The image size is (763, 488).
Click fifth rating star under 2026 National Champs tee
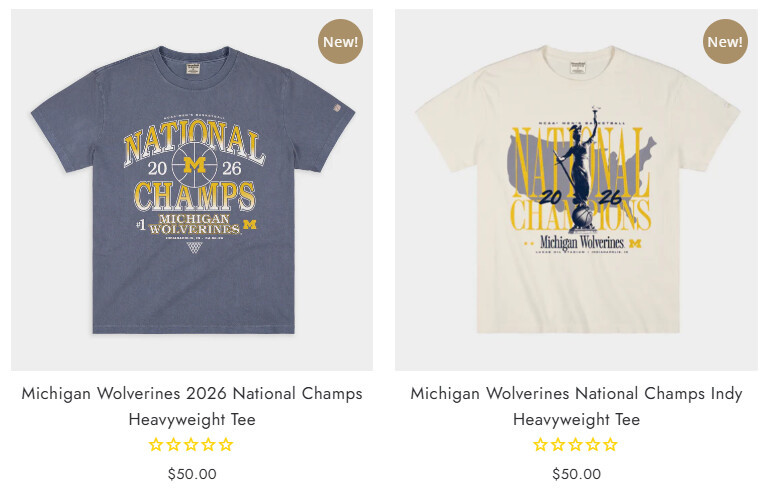[x=226, y=445]
